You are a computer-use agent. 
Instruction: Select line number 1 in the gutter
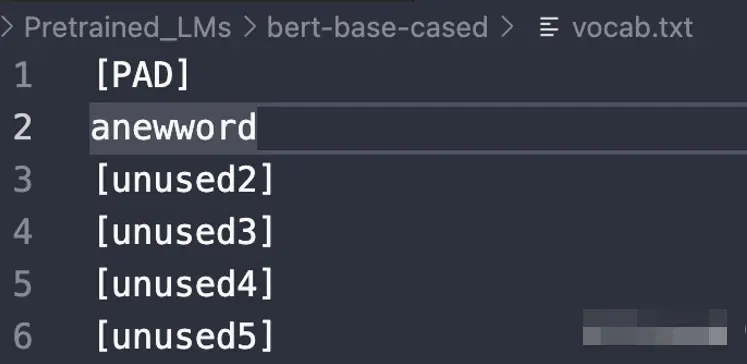(23, 75)
